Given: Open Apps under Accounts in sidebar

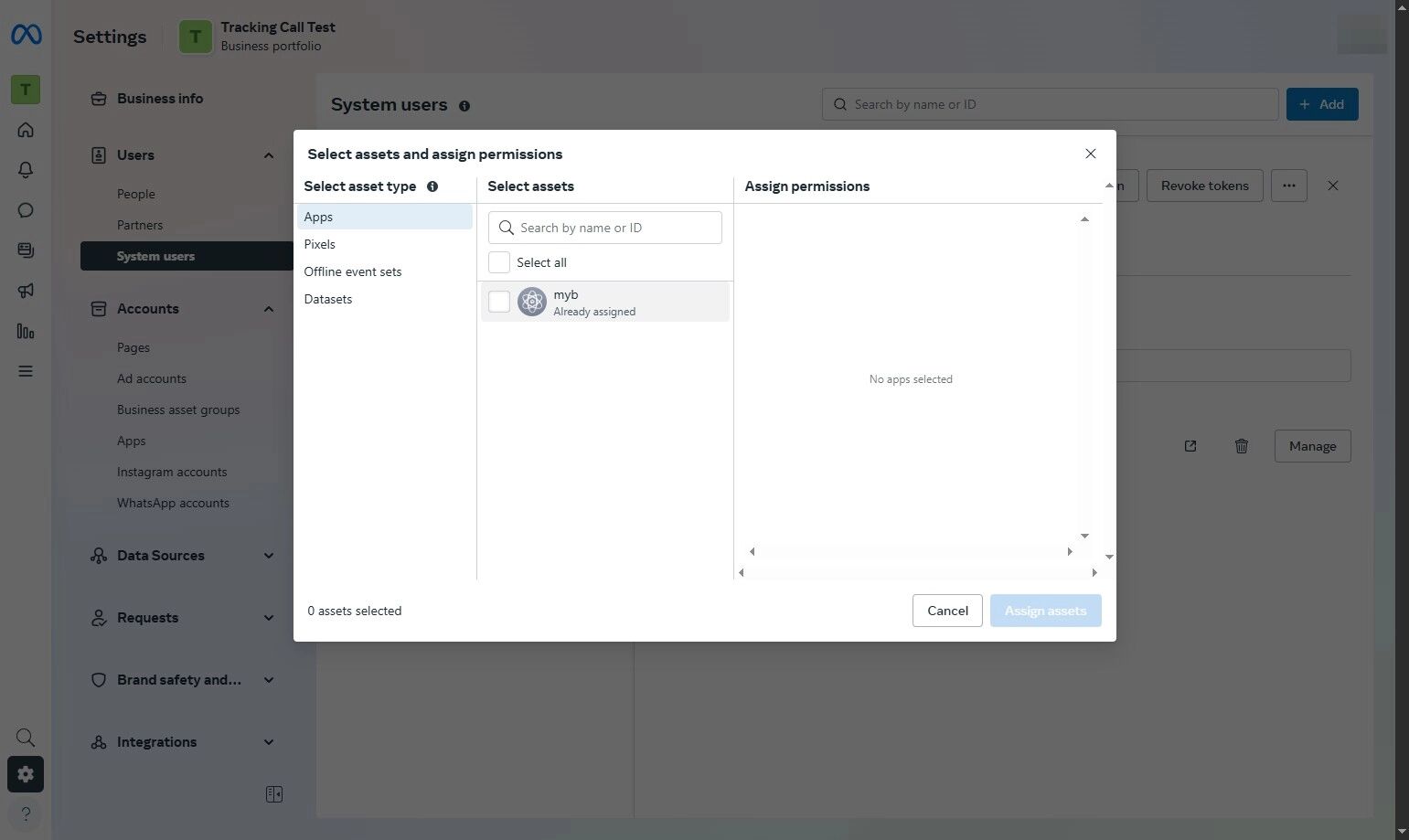Looking at the screenshot, I should [x=132, y=441].
